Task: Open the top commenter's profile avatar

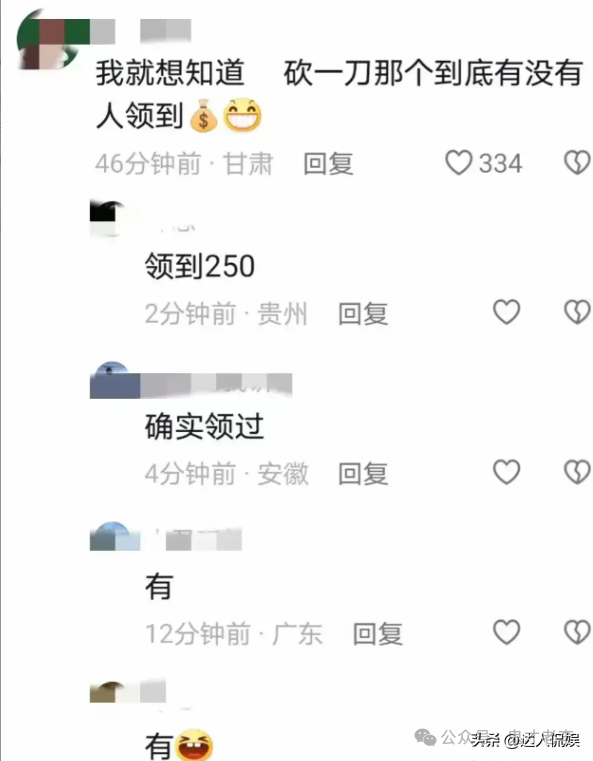Action: click(49, 41)
